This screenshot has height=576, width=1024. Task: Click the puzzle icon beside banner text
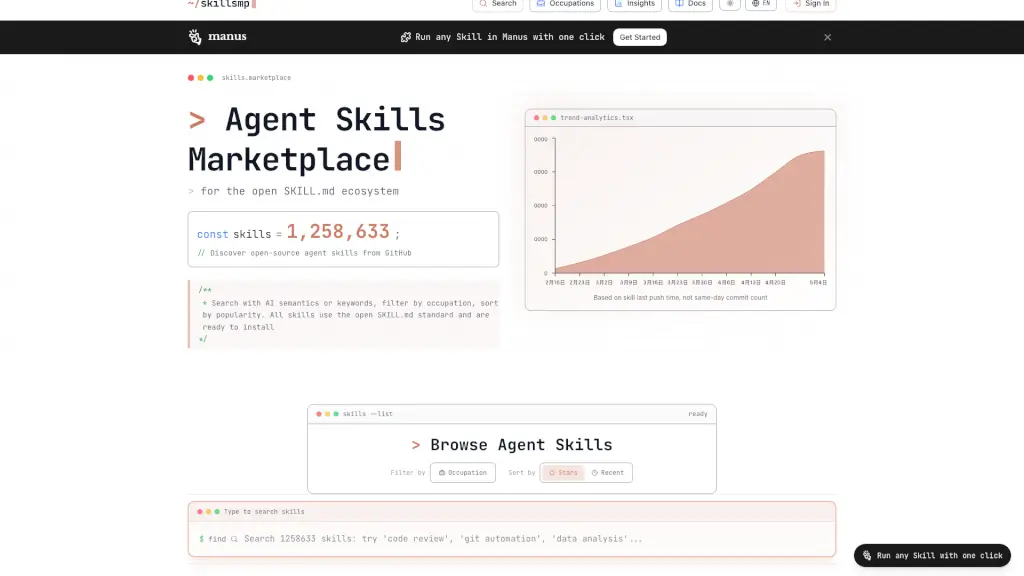coord(406,37)
